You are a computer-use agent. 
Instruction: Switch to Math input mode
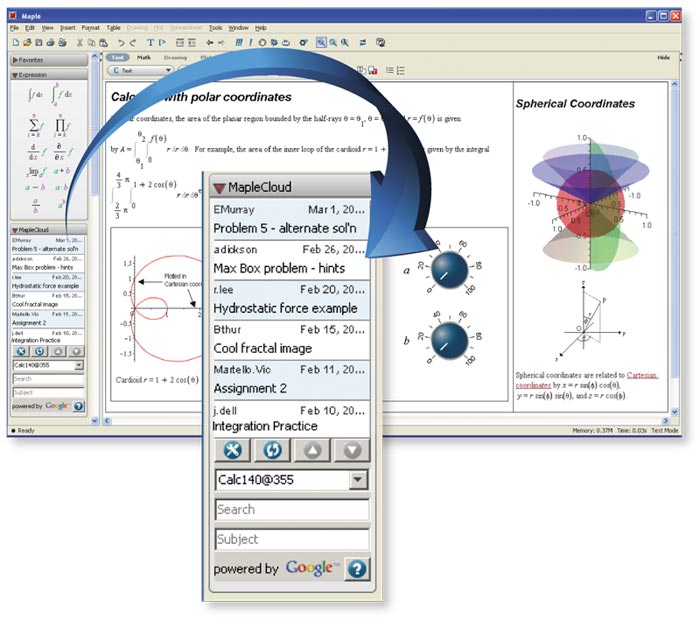[x=146, y=58]
